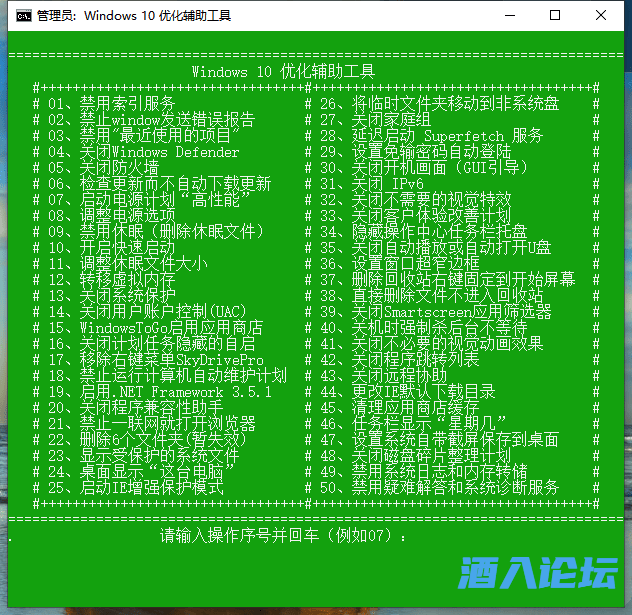Click the 酒入论坛 watermark logo
Screen dimensions: 632x615
538,574
